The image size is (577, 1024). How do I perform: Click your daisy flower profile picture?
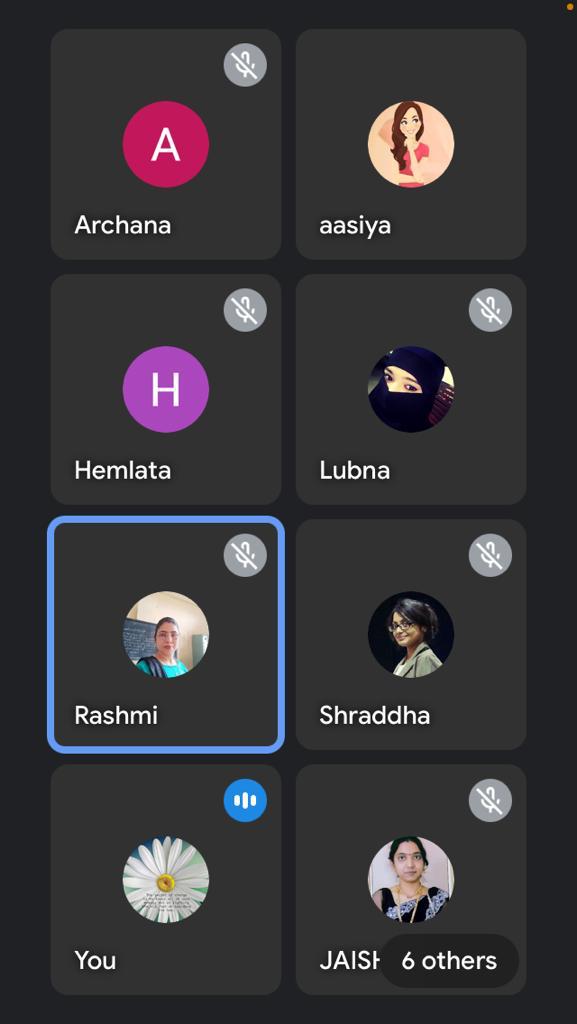click(x=166, y=880)
